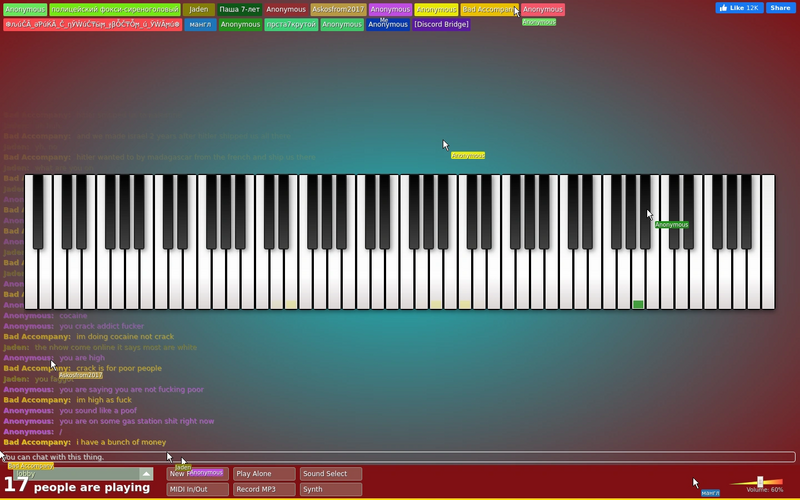Click the Facebook Share button
Viewport: 800px width, 500px height.
tap(781, 8)
